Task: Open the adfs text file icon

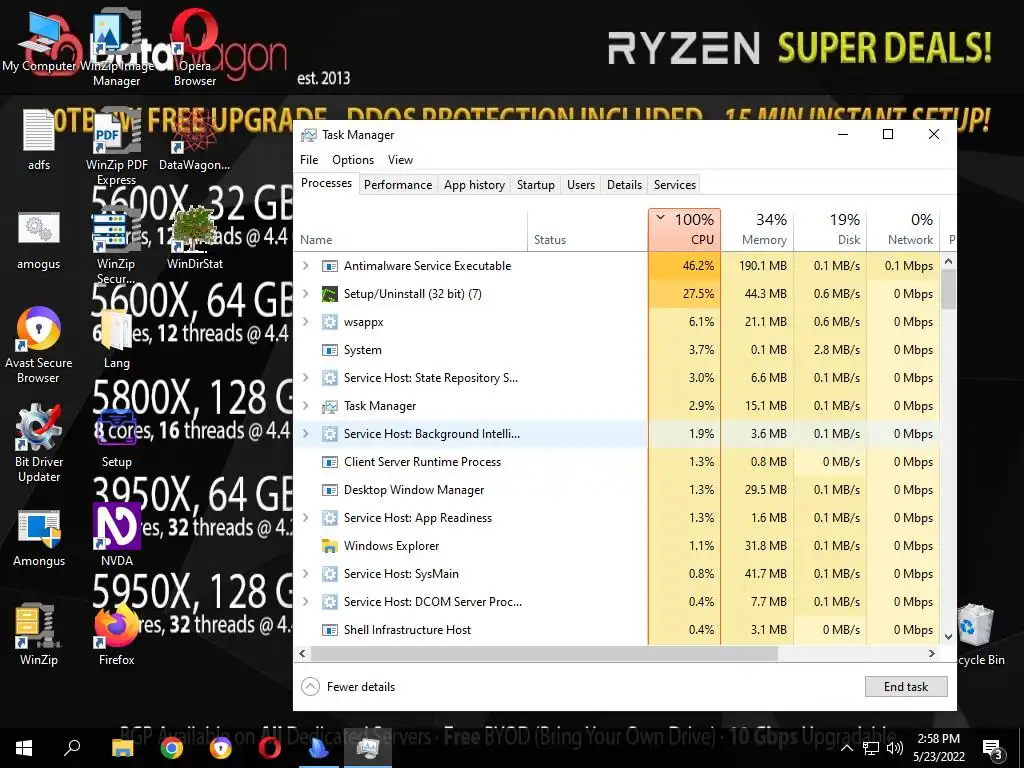Action: click(x=39, y=139)
